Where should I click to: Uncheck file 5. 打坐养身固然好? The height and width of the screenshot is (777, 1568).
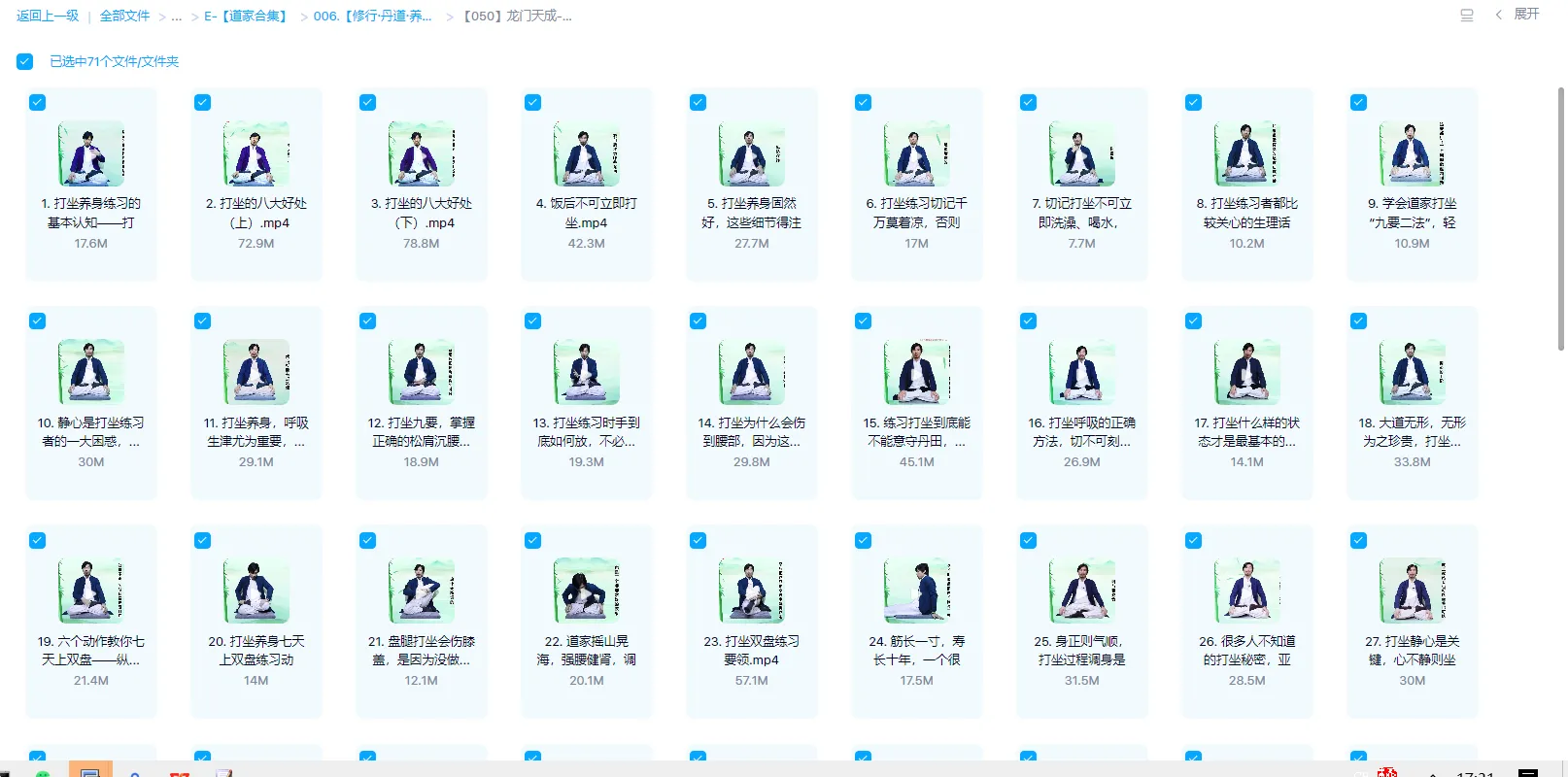[x=699, y=102]
